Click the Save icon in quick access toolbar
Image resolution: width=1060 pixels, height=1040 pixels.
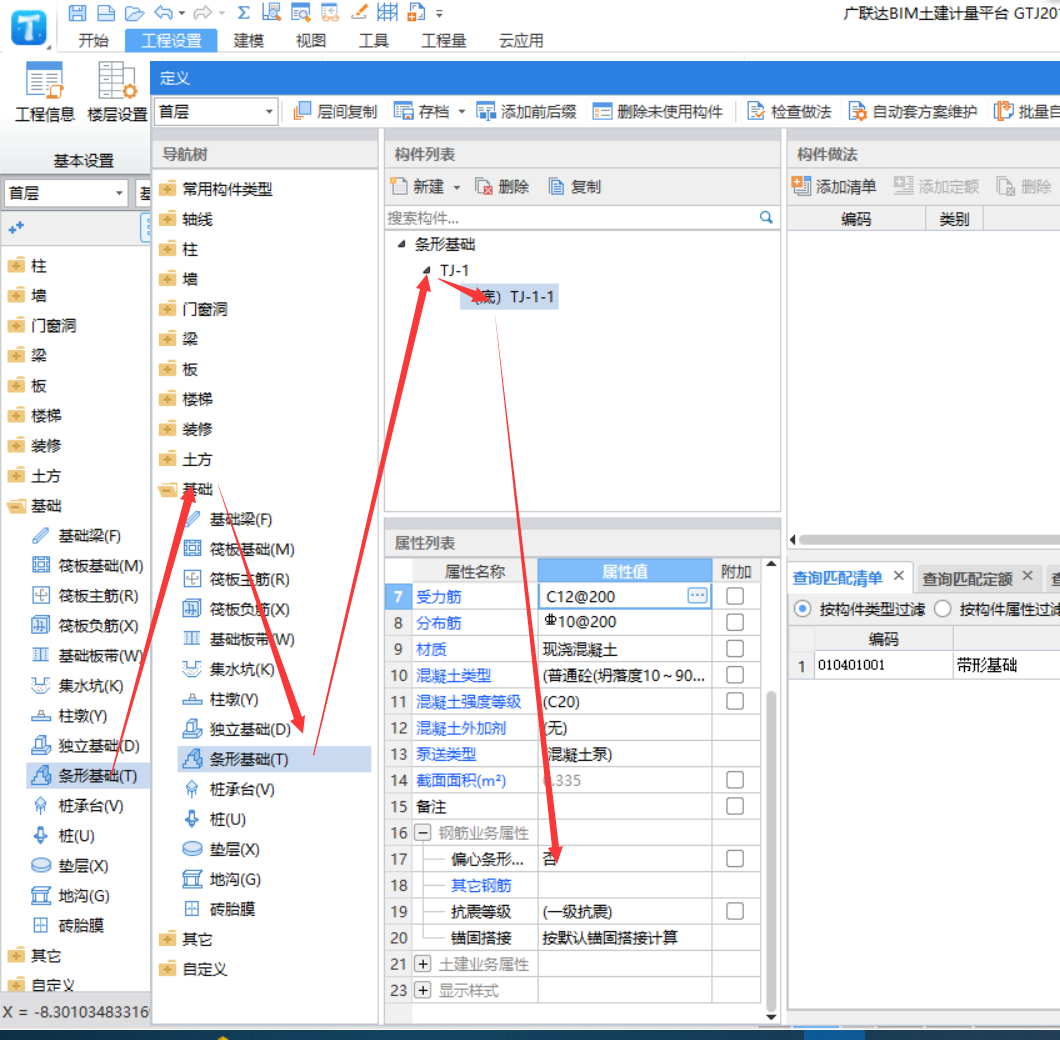(x=78, y=12)
